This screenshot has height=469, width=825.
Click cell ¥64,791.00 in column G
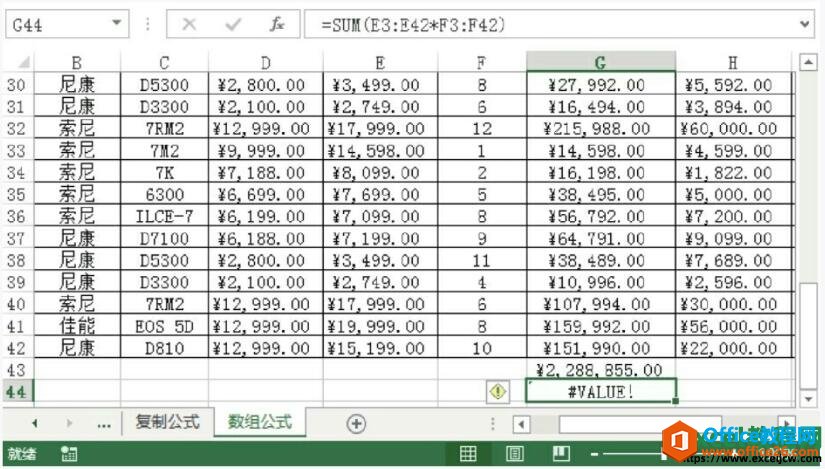click(600, 238)
